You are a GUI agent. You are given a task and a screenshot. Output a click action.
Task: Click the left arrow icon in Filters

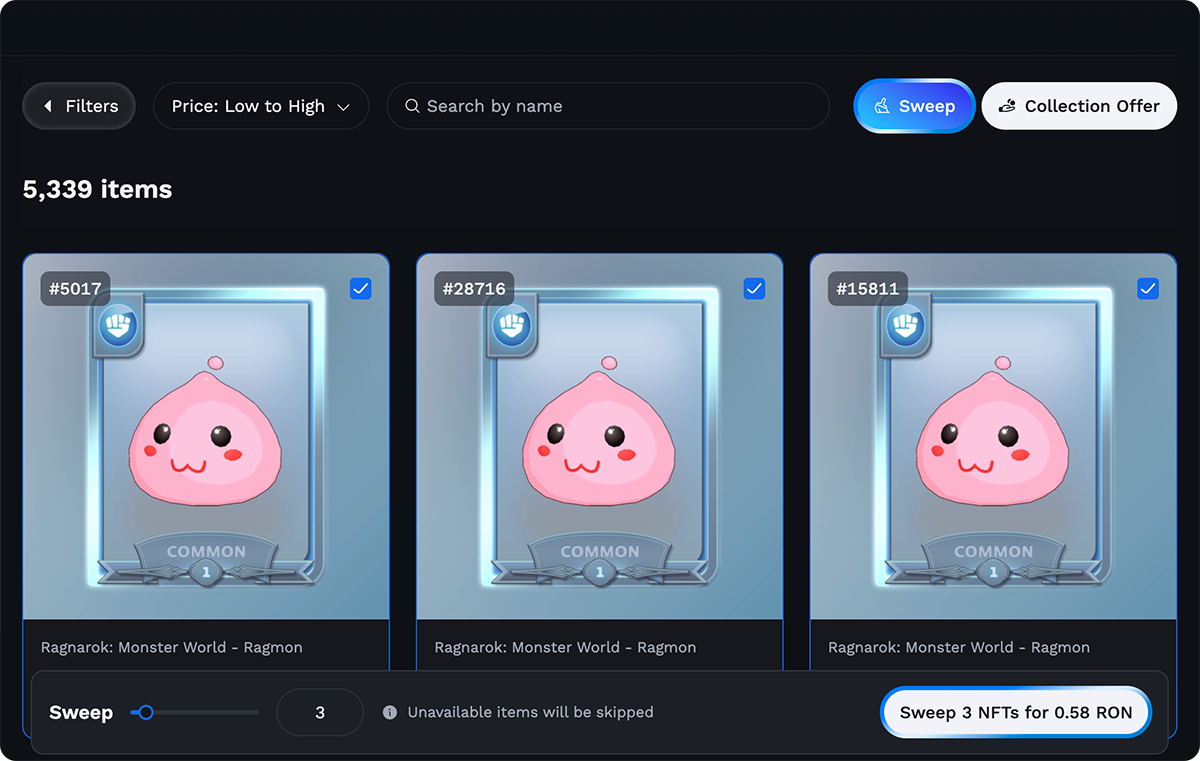tap(47, 106)
